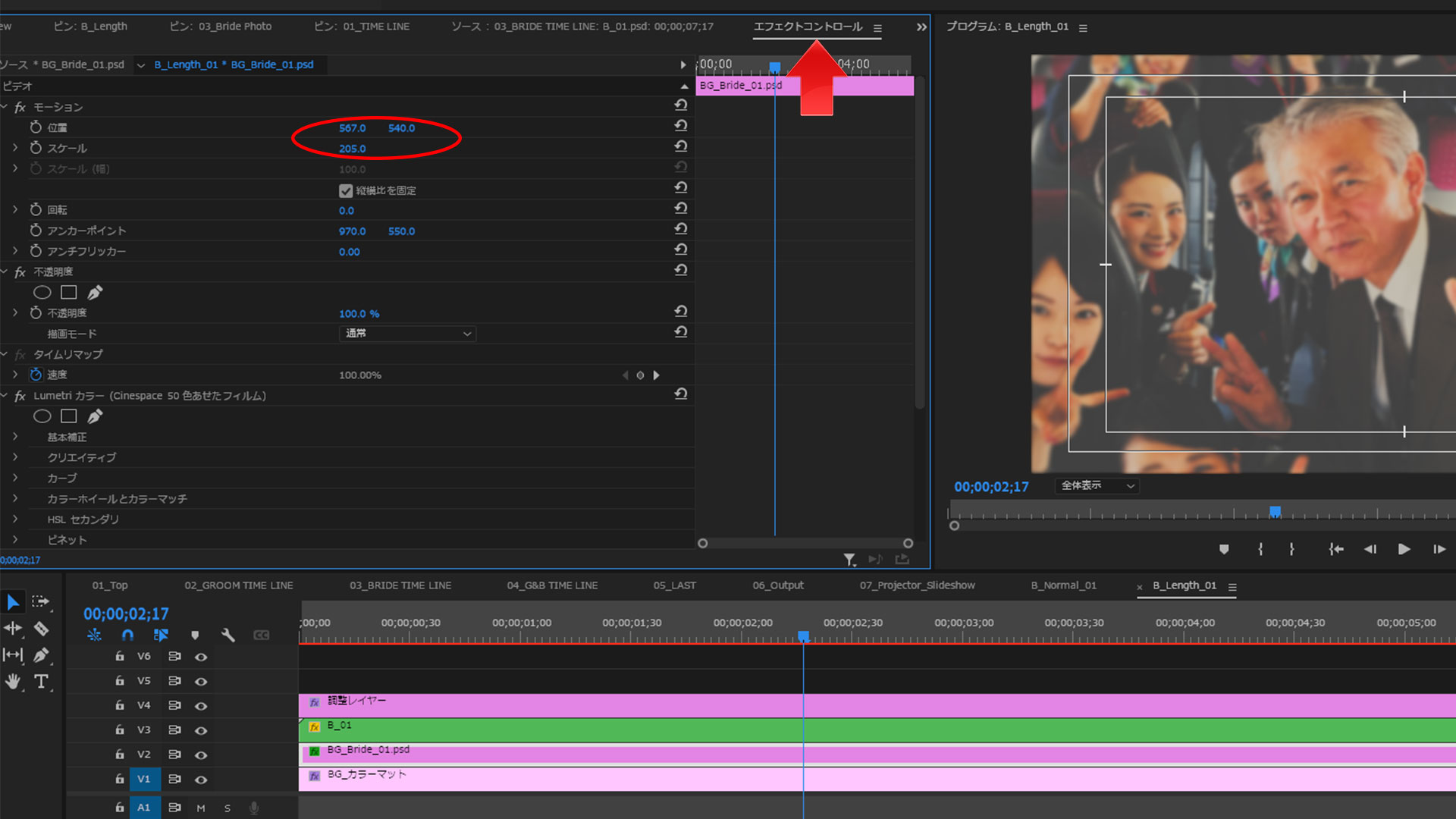The width and height of the screenshot is (1456, 819).
Task: Select the Selection tool arrow
Action: pyautogui.click(x=13, y=602)
